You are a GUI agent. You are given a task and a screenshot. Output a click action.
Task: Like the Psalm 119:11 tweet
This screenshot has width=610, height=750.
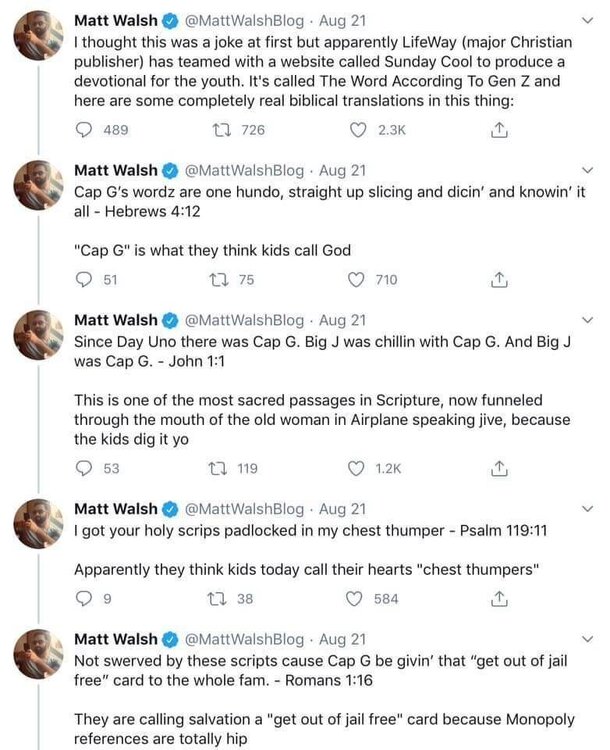click(354, 599)
